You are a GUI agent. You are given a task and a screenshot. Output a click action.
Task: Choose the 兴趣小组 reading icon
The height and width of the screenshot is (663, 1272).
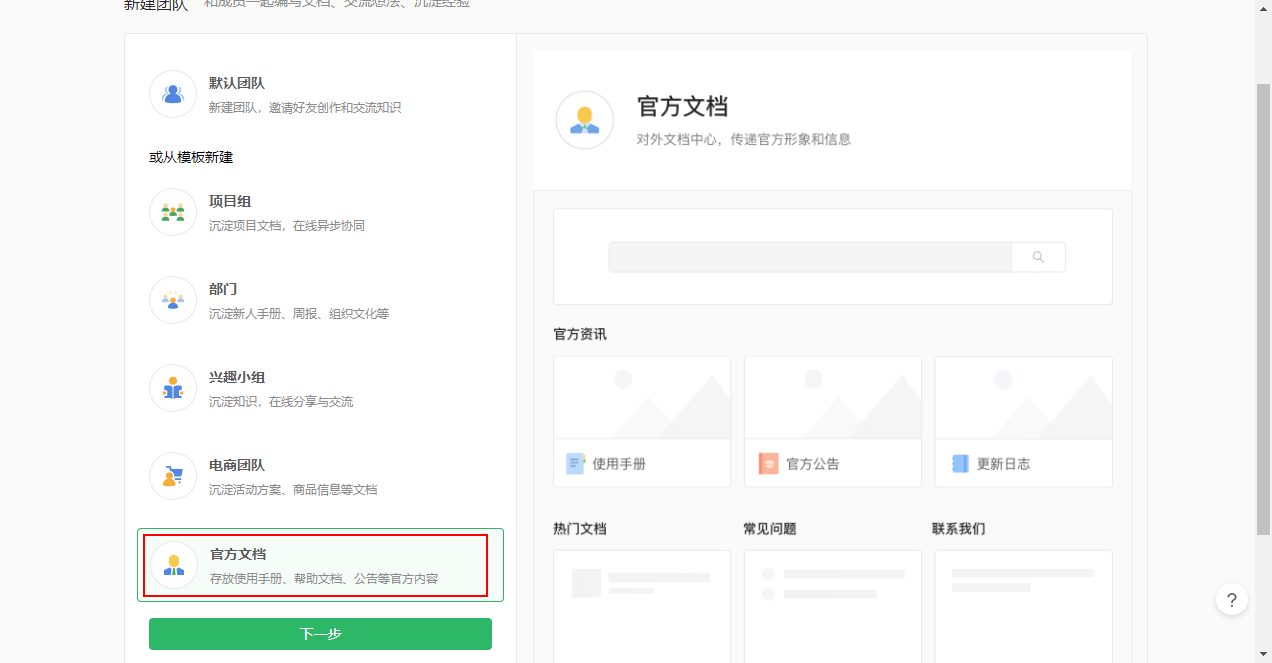(x=173, y=388)
